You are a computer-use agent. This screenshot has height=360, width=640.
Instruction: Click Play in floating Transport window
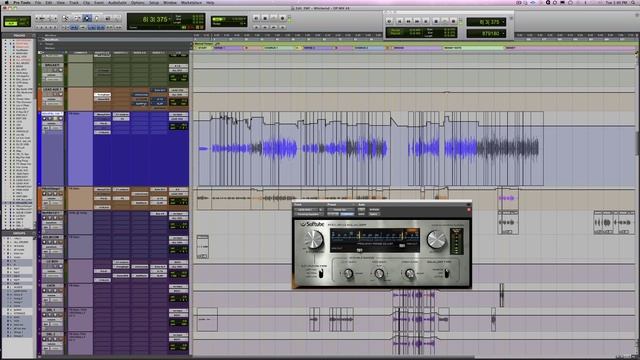point(445,21)
